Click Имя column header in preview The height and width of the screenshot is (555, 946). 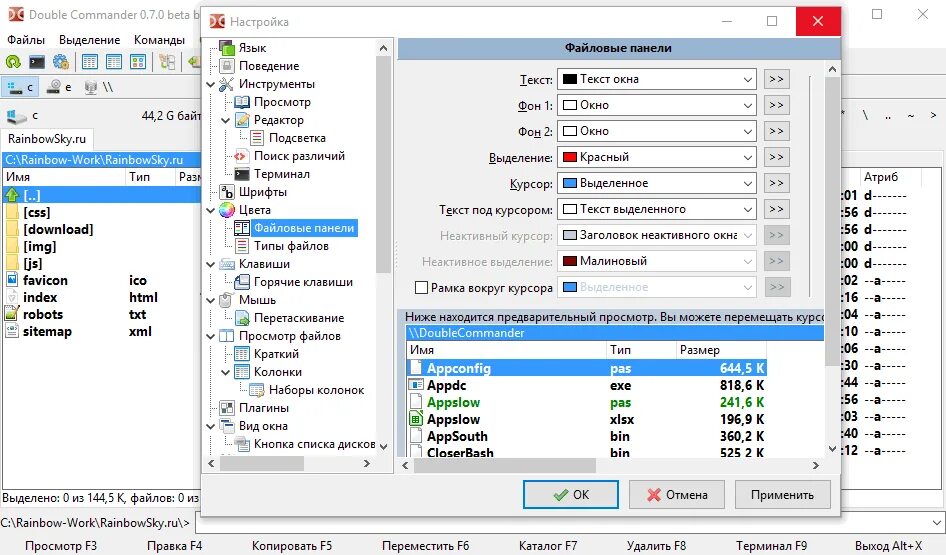coord(506,350)
